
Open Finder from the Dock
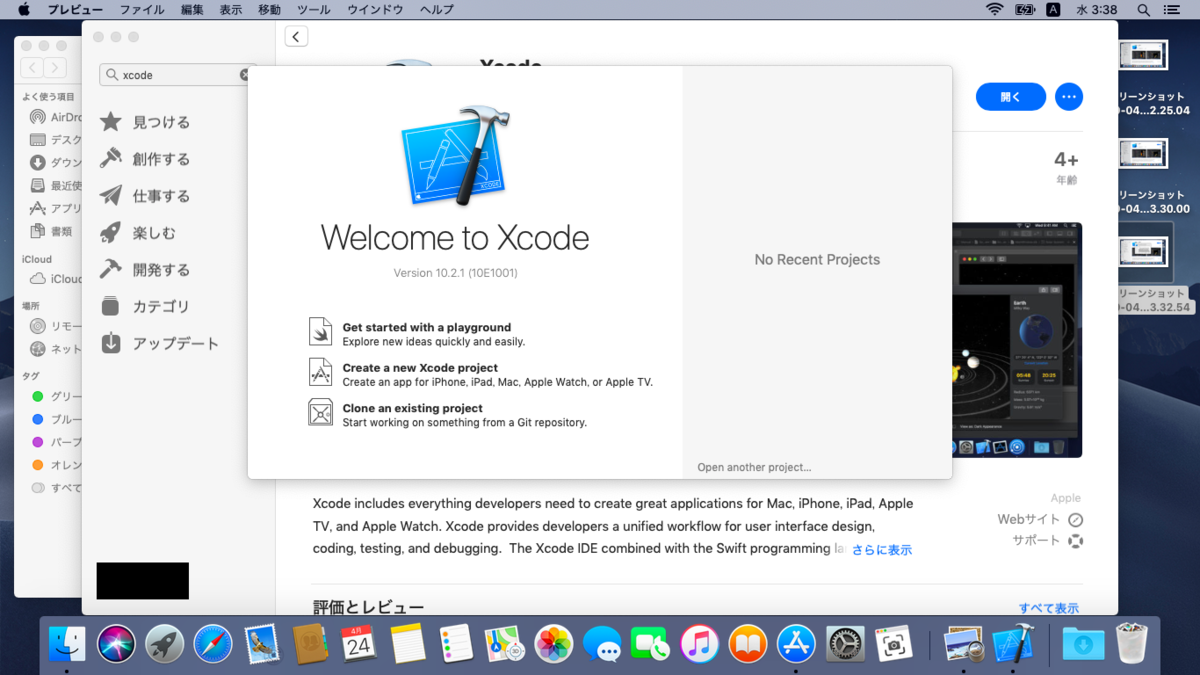[68, 644]
